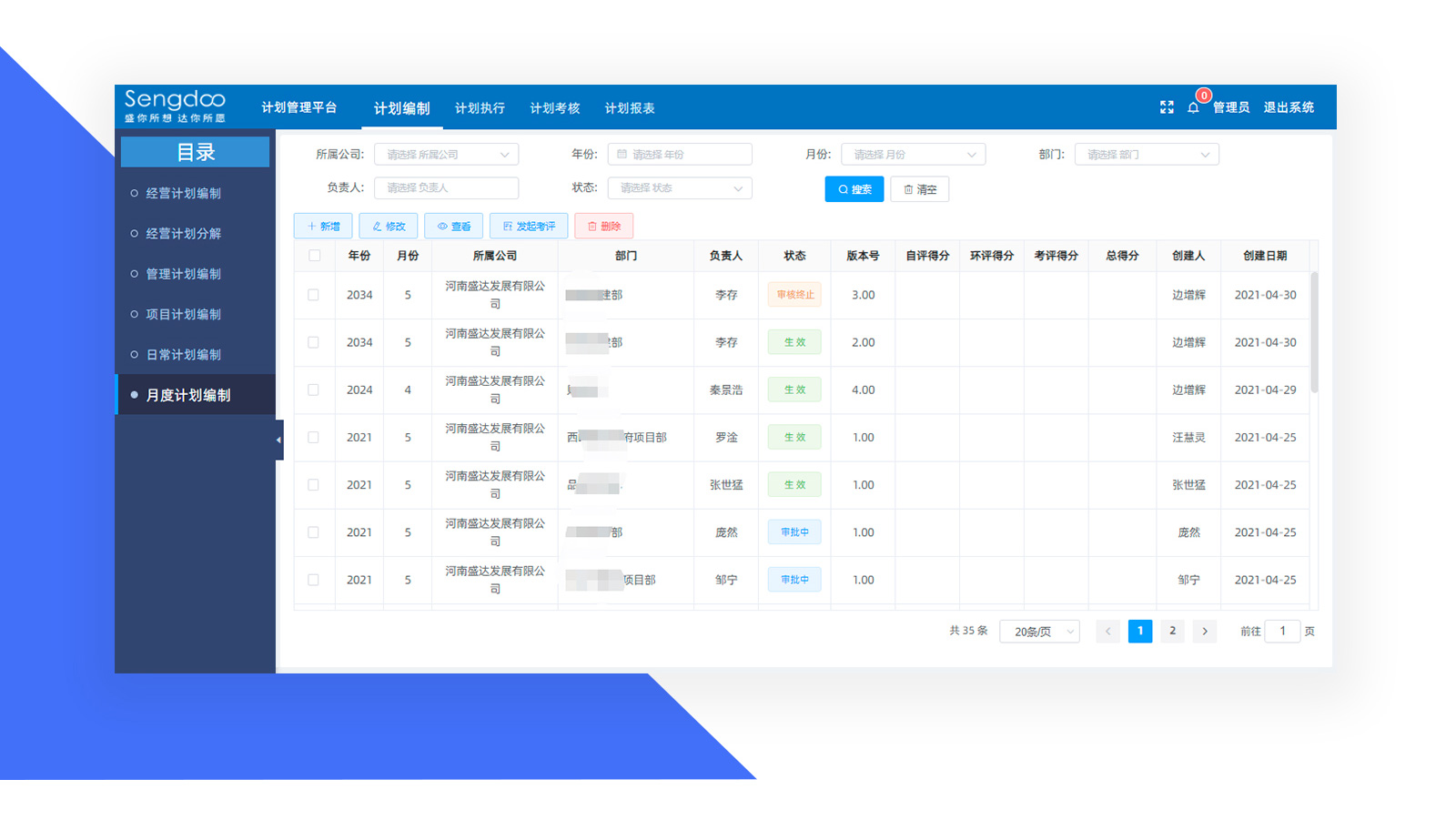
Task: Expand the 状态 filter dropdown
Action: (680, 188)
